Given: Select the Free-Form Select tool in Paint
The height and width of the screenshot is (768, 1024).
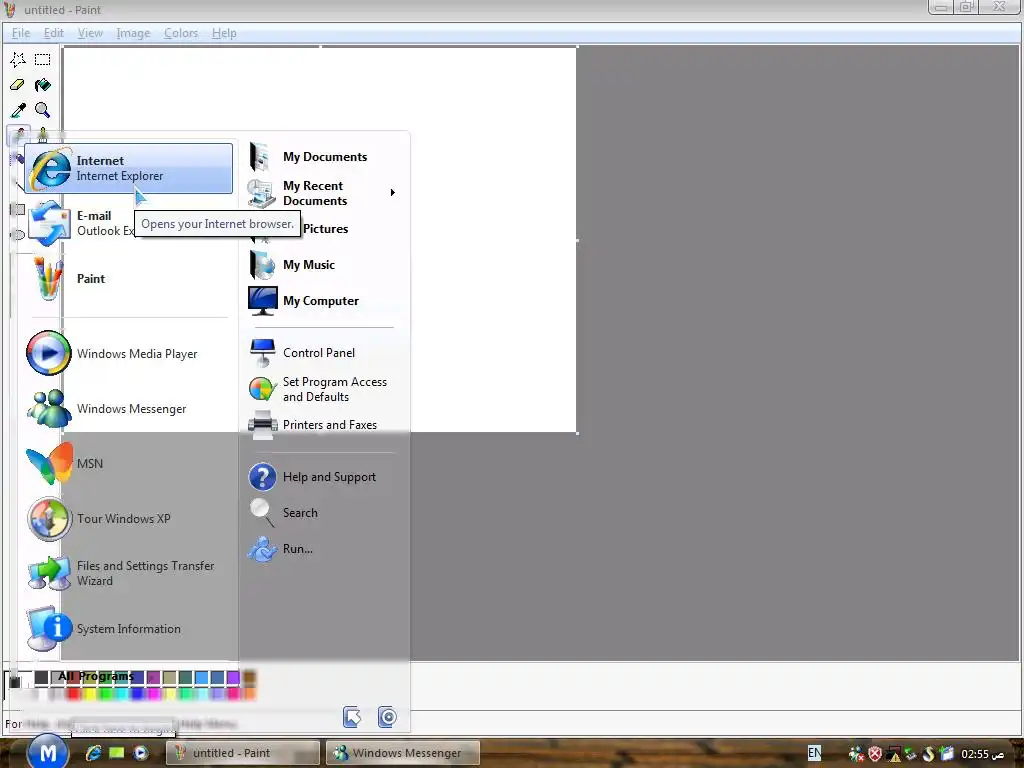Looking at the screenshot, I should click(18, 59).
